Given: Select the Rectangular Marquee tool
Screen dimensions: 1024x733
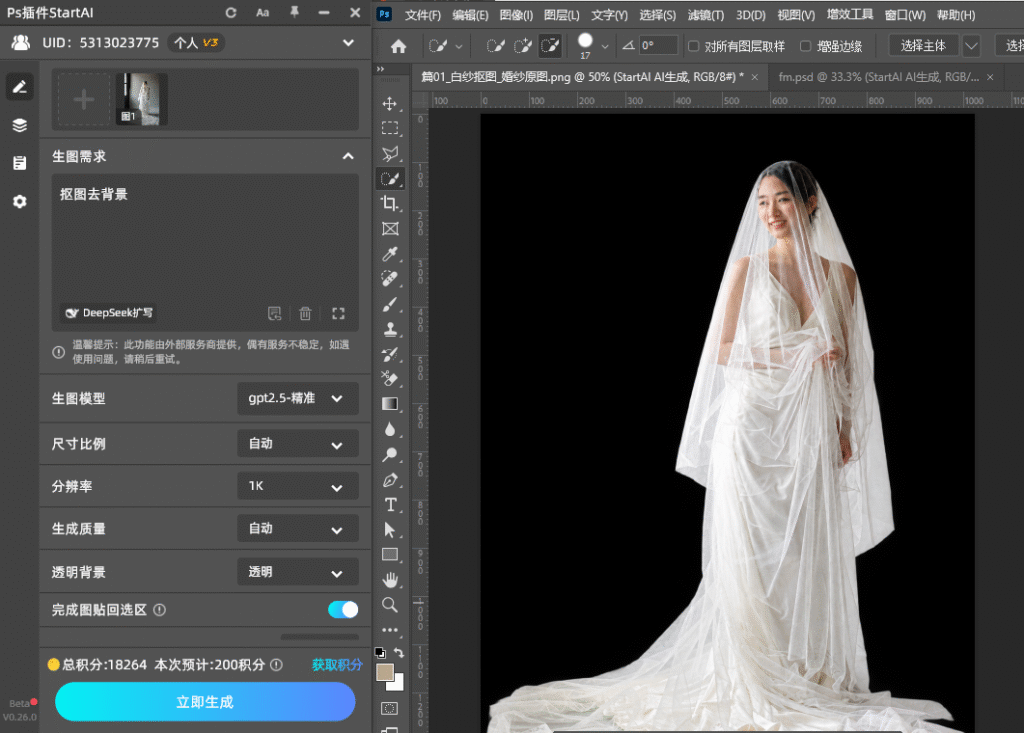Looking at the screenshot, I should [x=390, y=128].
